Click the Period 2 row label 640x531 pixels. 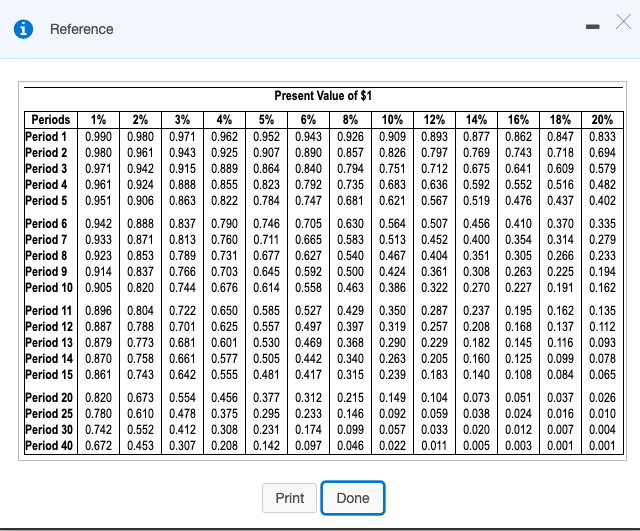tap(46, 152)
